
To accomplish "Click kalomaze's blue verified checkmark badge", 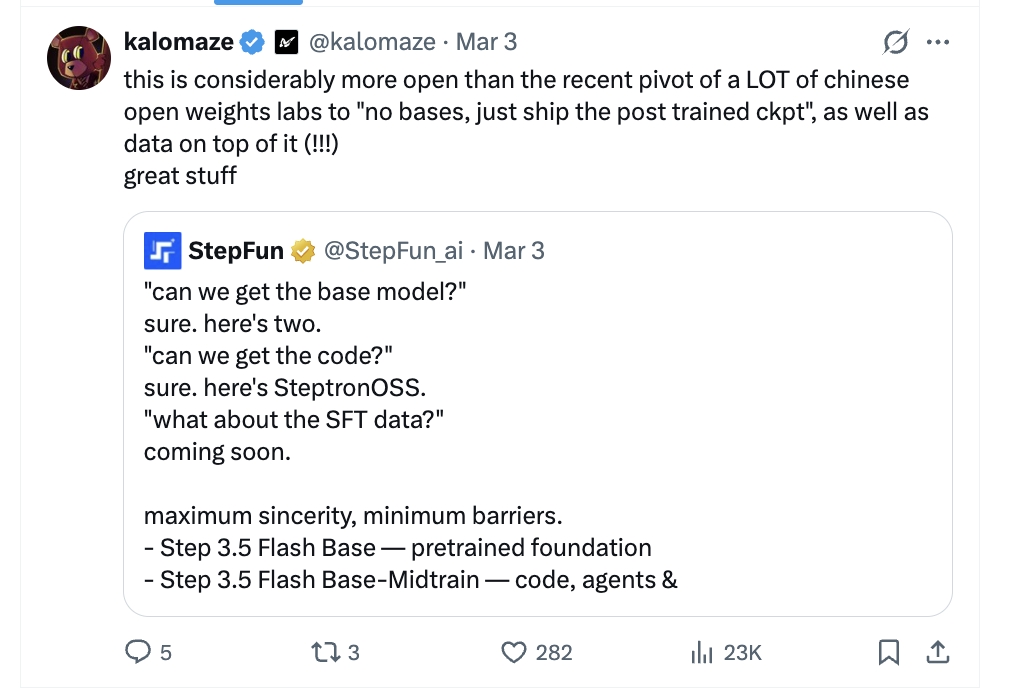I will point(254,42).
